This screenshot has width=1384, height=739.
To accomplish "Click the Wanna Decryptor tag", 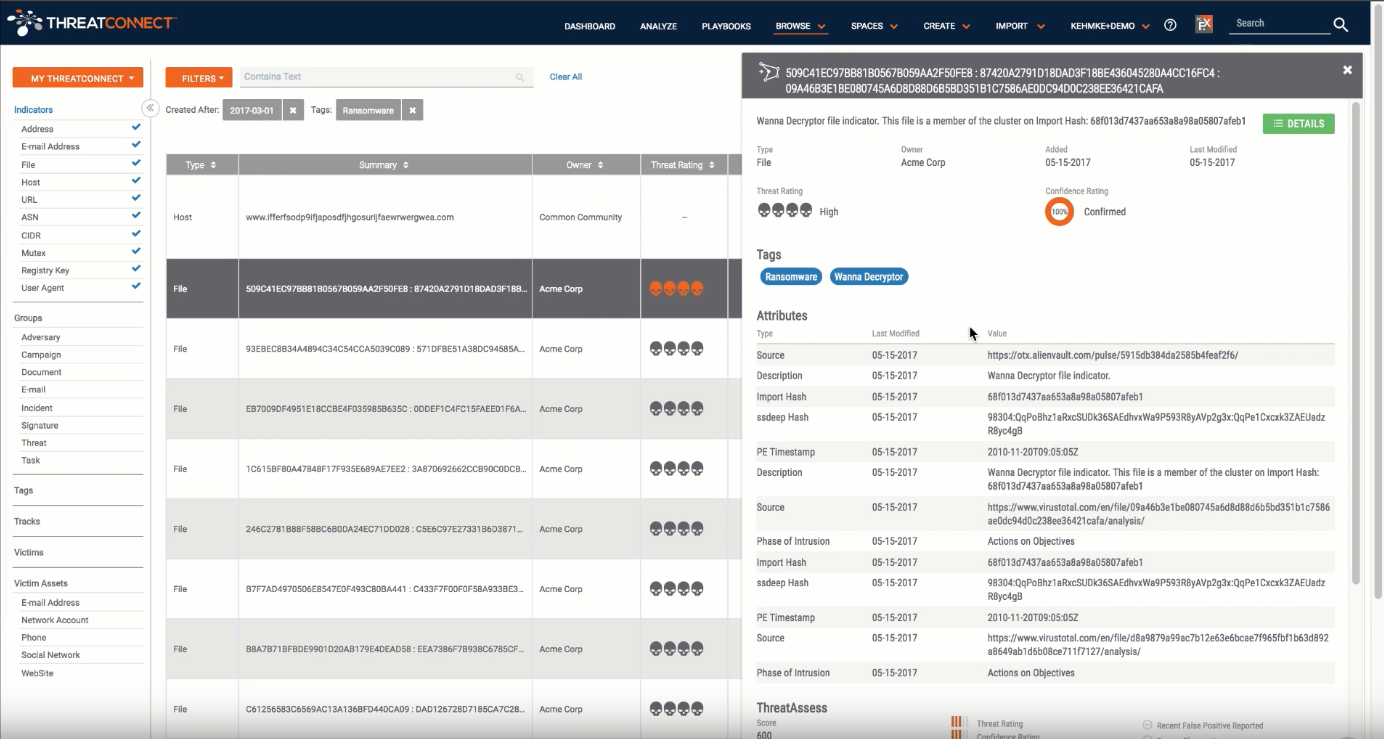I will point(869,277).
